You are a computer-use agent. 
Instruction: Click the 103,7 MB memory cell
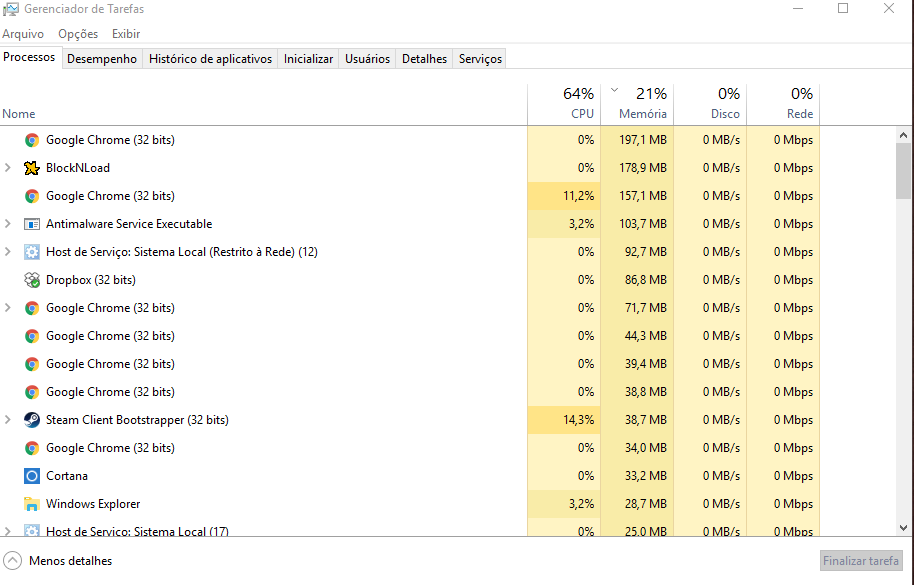point(637,224)
